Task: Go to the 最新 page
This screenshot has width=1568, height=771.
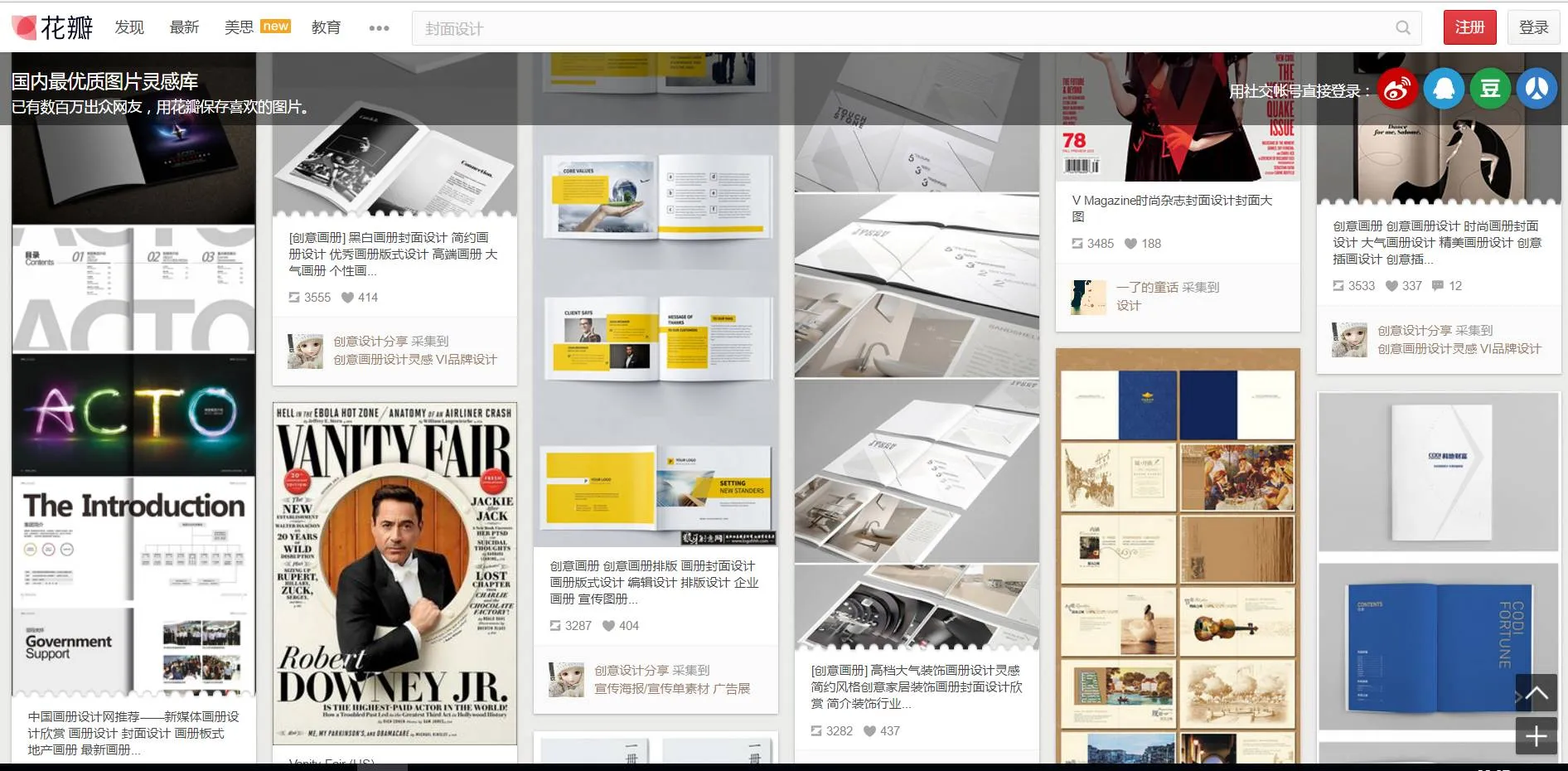Action: (184, 27)
